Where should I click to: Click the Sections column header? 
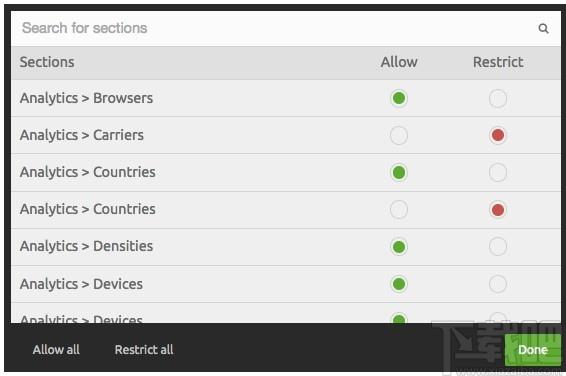coord(47,62)
